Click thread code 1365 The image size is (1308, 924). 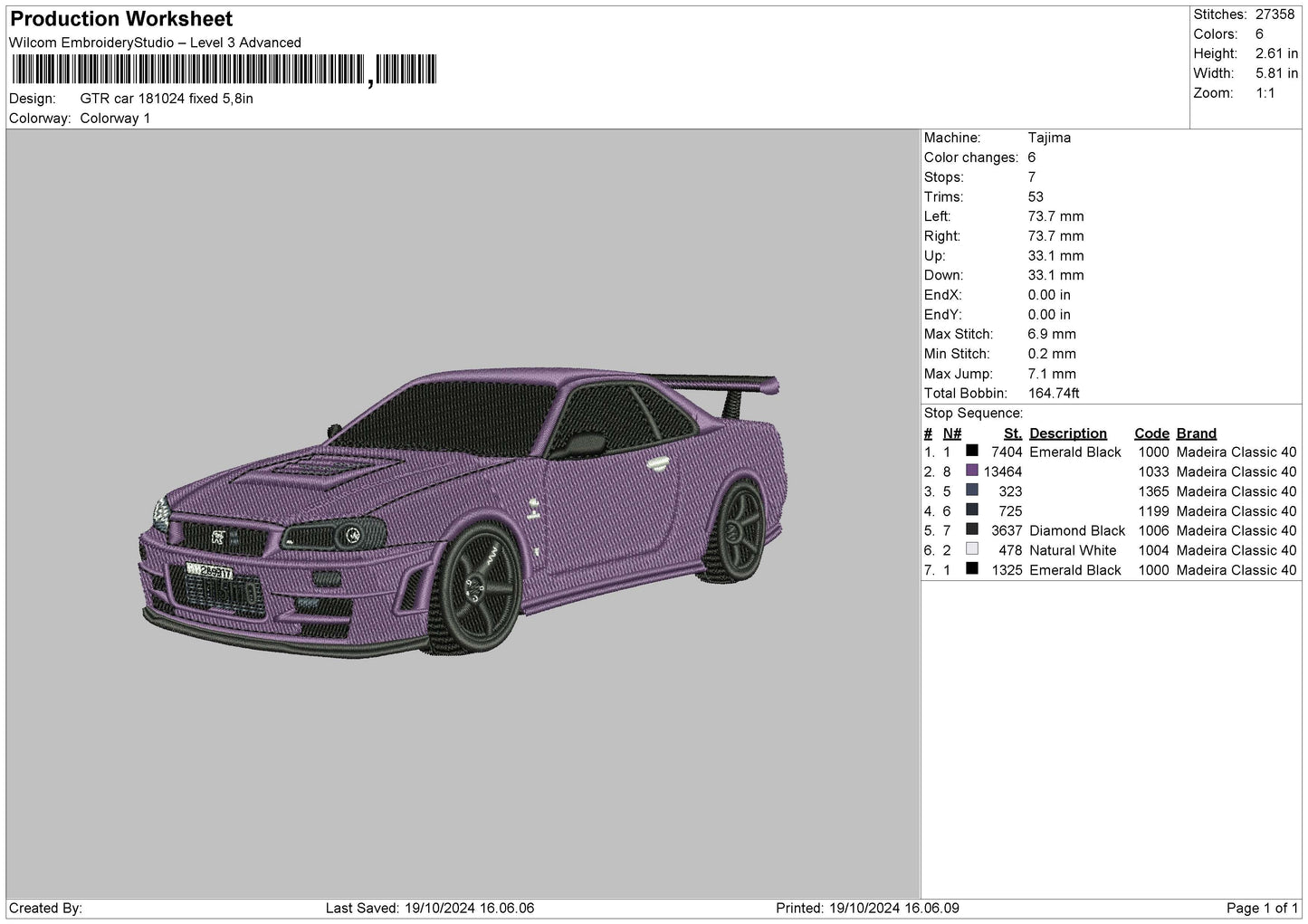pos(1154,491)
